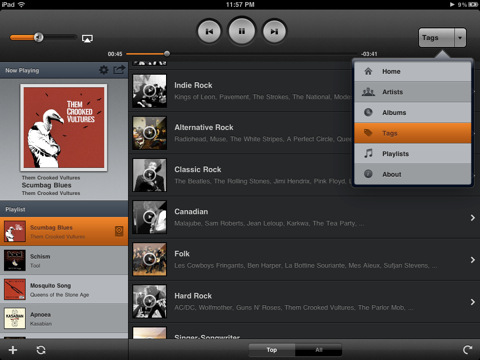Select Artists from the navigation menu
Viewport: 480px width, 360px height.
413,92
